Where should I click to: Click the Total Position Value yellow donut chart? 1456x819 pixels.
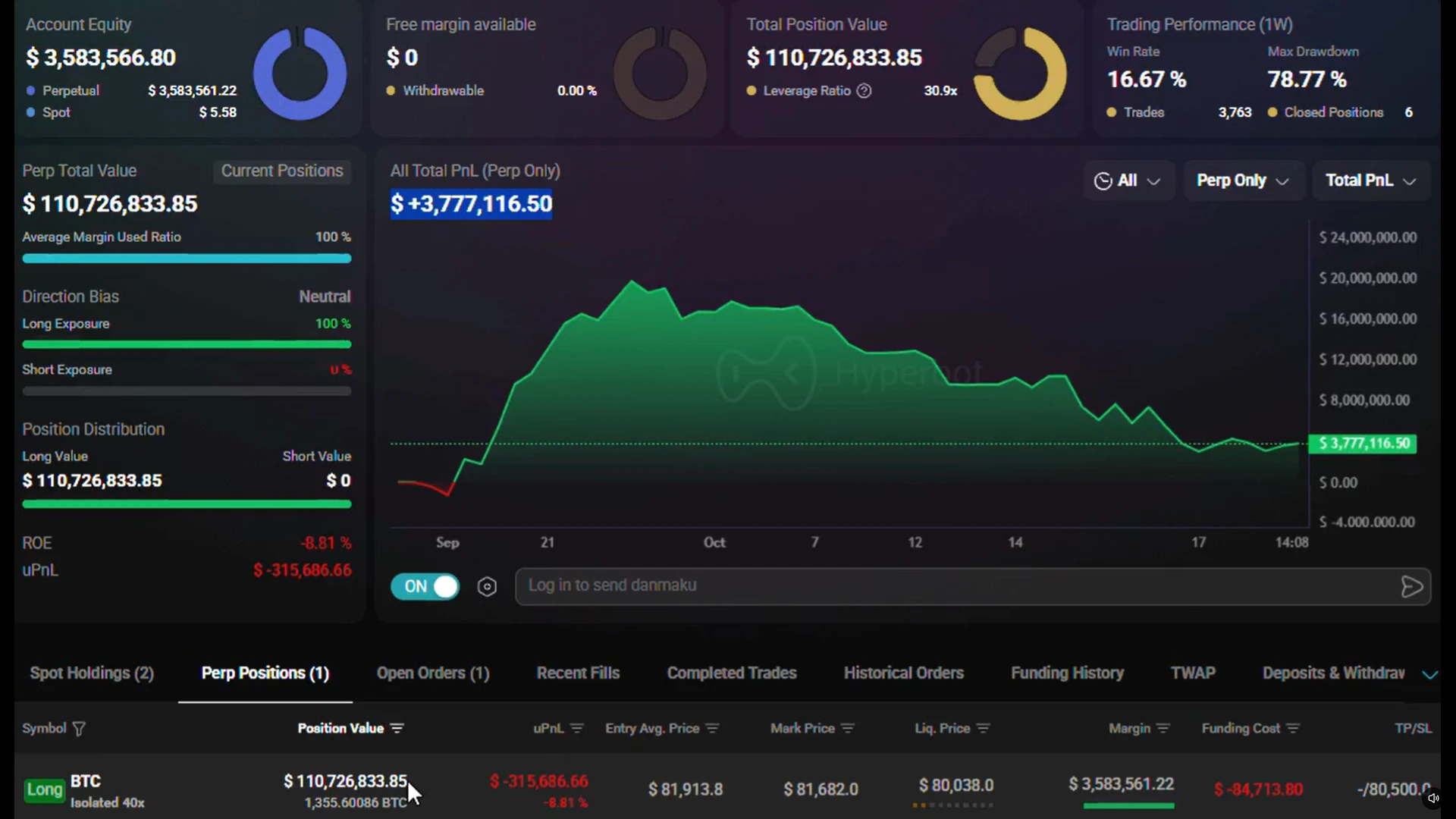click(1020, 74)
